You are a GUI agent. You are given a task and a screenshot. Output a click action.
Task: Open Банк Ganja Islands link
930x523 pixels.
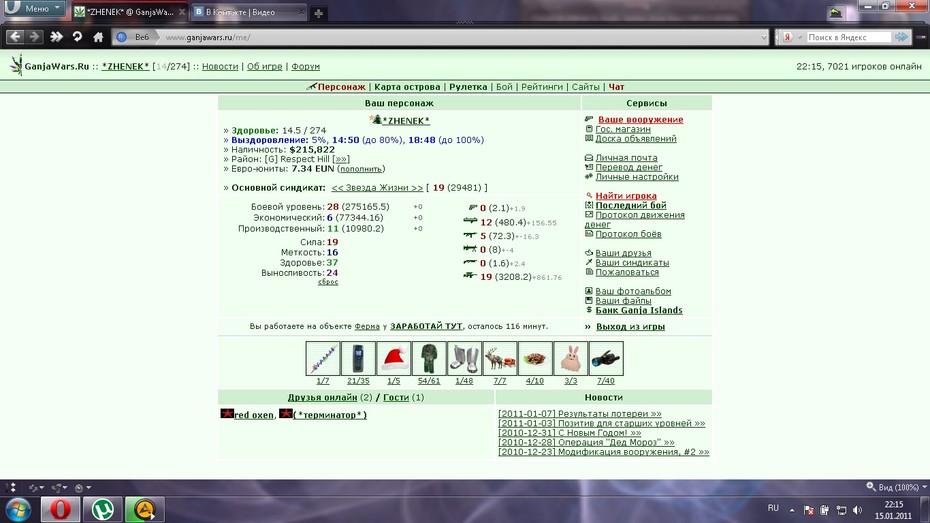[x=639, y=310]
